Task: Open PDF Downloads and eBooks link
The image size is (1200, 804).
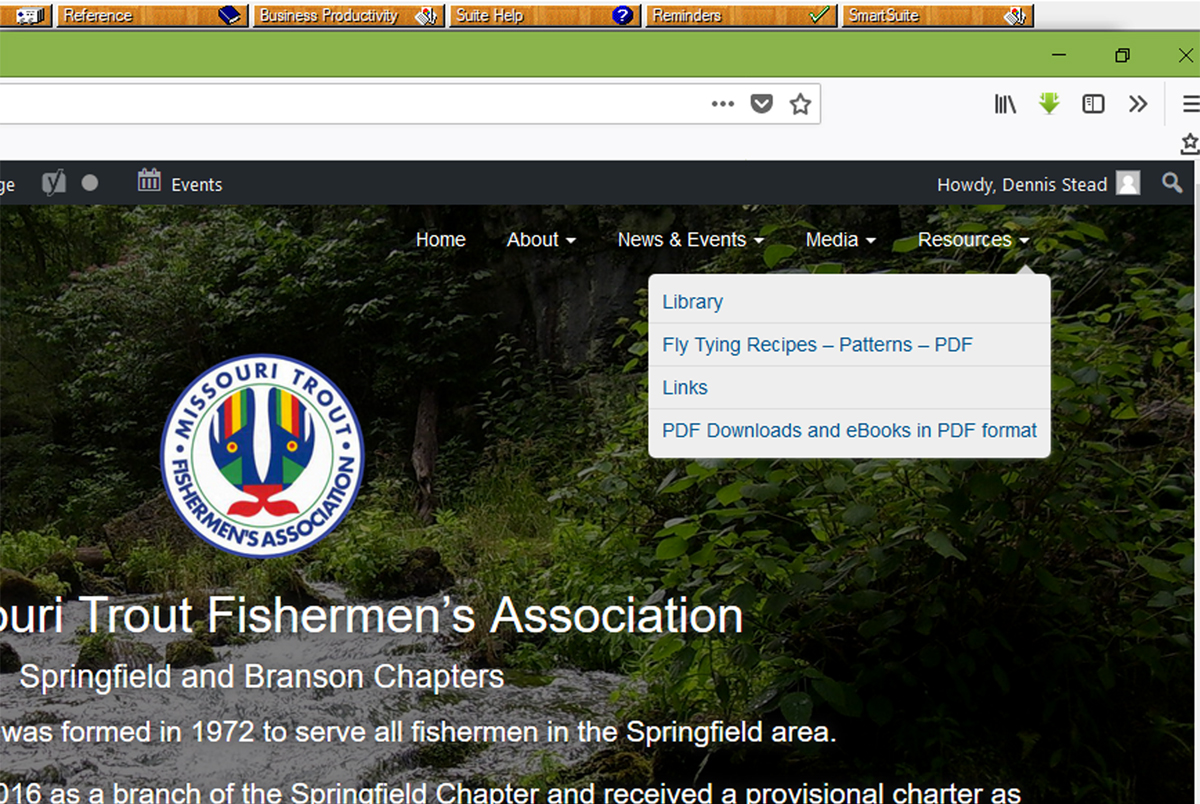Action: tap(849, 431)
